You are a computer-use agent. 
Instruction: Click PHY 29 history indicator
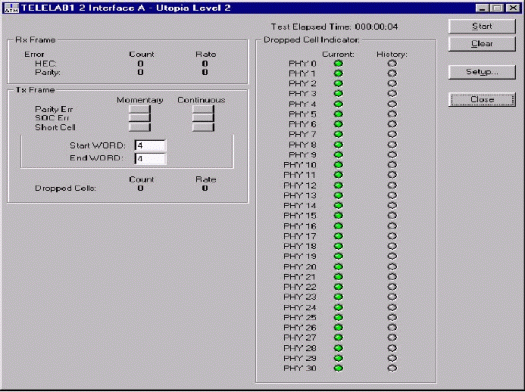(392, 358)
